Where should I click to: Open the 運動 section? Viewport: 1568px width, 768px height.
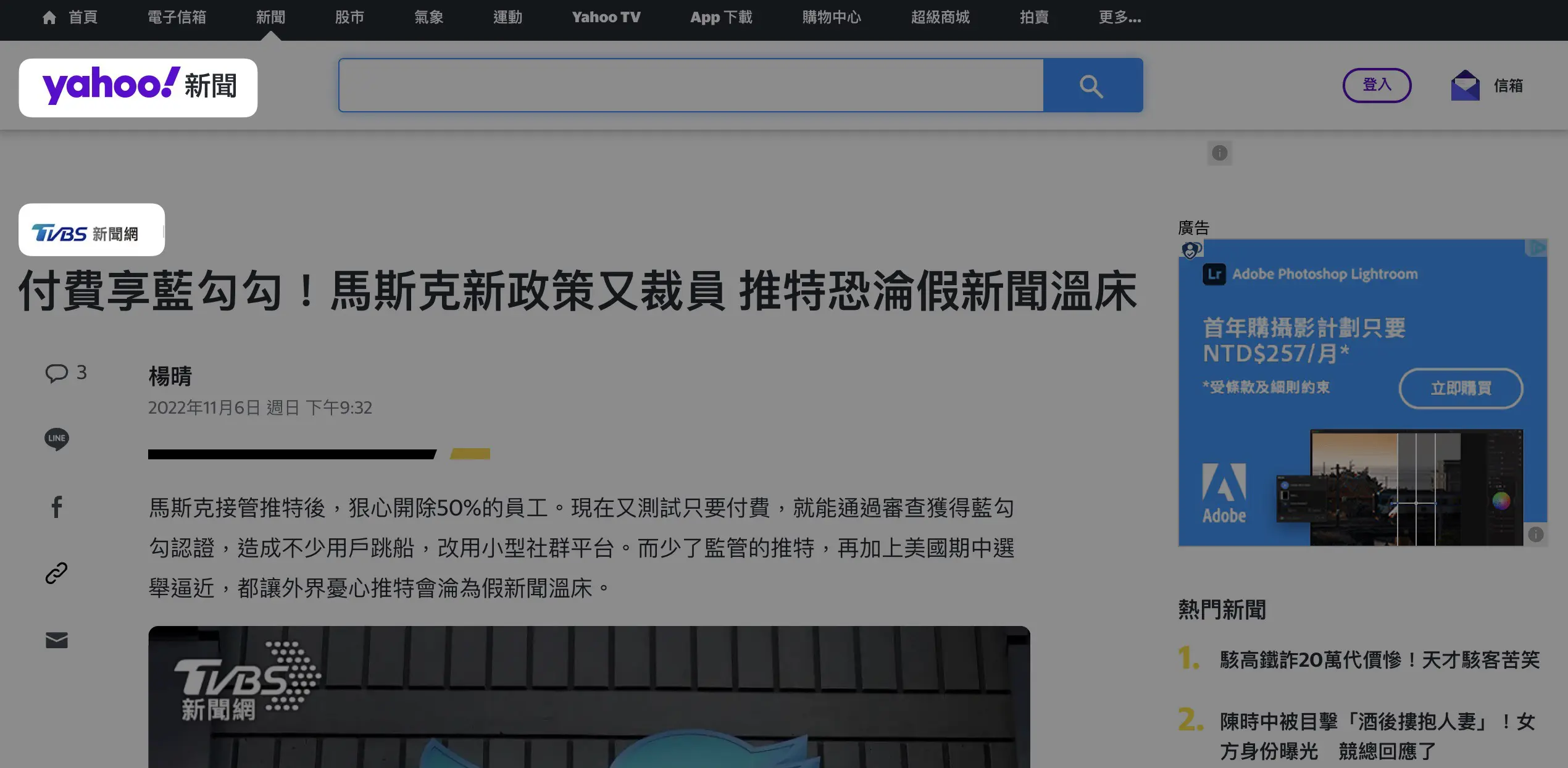click(507, 17)
